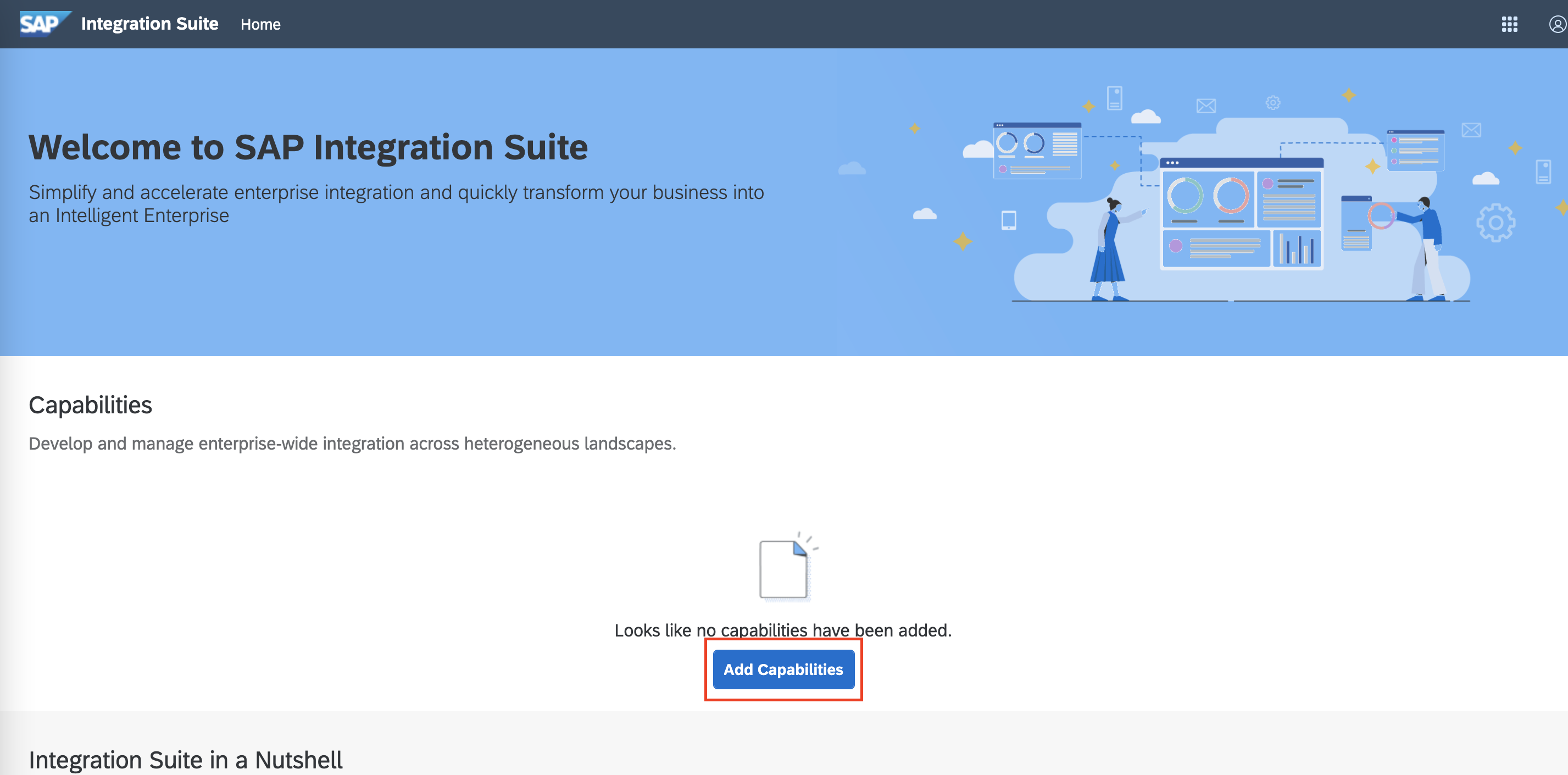Click the tablet icon left of woman
1568x775 pixels.
click(x=1009, y=220)
